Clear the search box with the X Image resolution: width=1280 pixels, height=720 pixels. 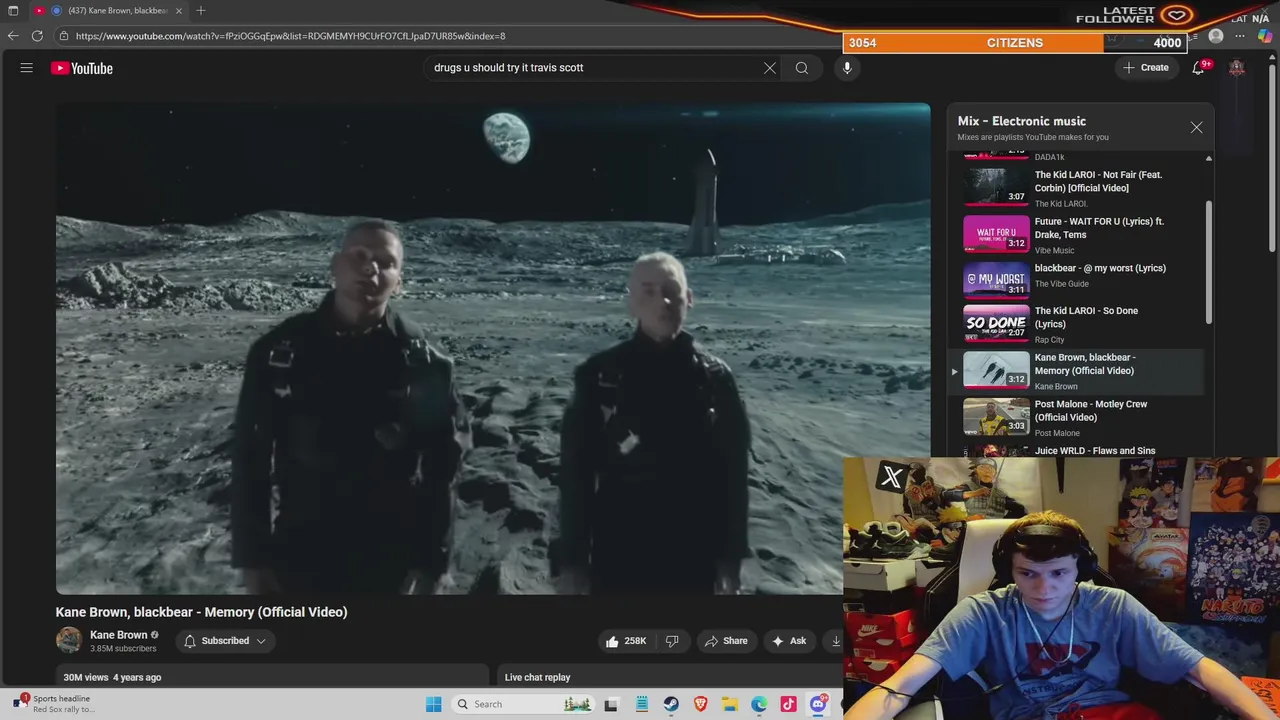point(770,68)
